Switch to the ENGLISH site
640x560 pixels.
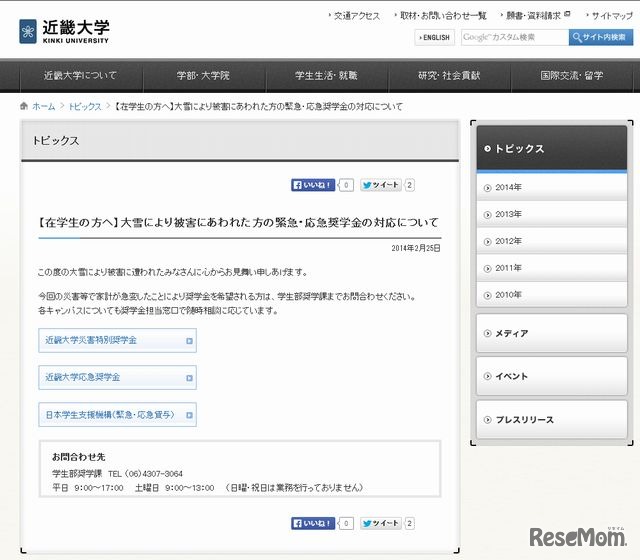(x=435, y=38)
